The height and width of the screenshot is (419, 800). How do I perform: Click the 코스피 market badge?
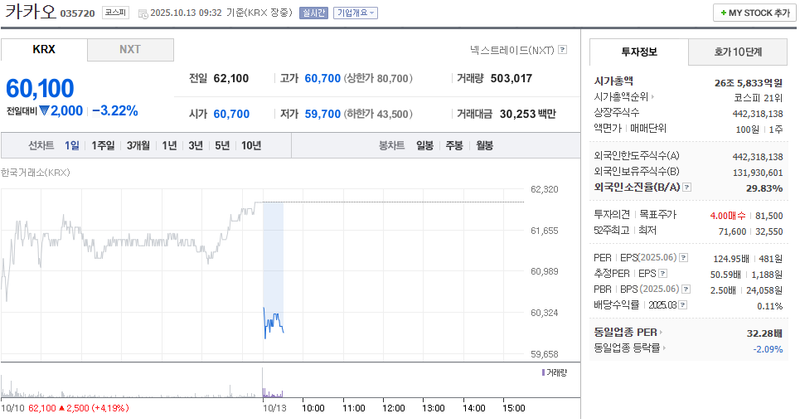116,13
